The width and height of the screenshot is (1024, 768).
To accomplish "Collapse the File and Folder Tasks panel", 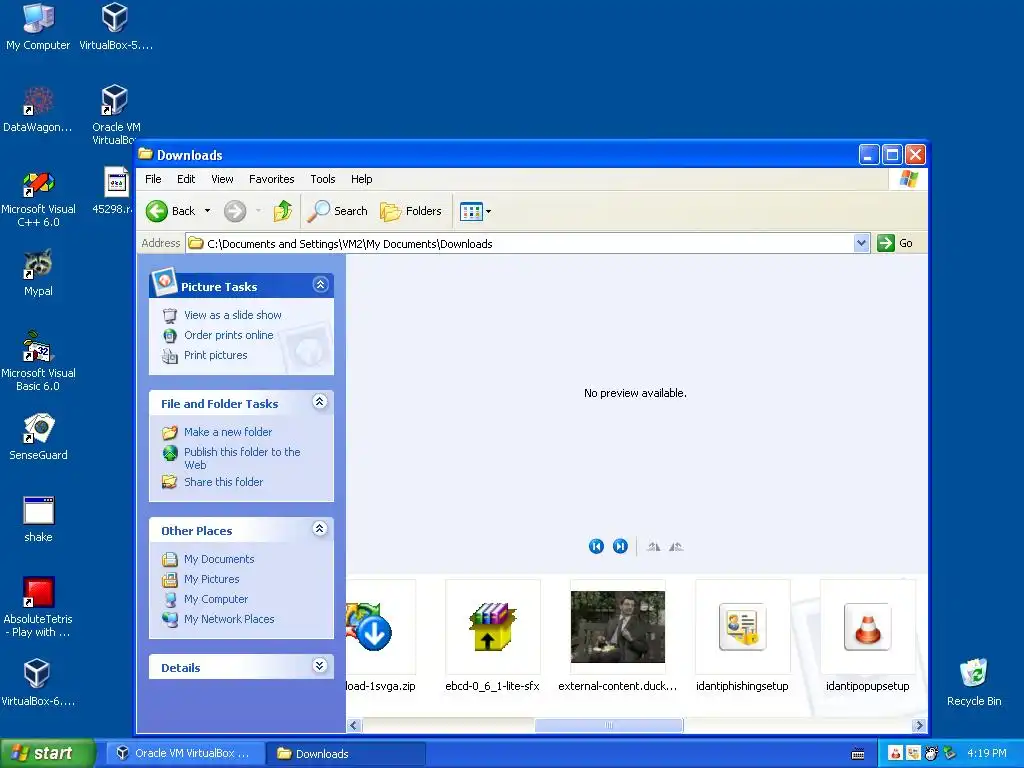I will point(319,402).
